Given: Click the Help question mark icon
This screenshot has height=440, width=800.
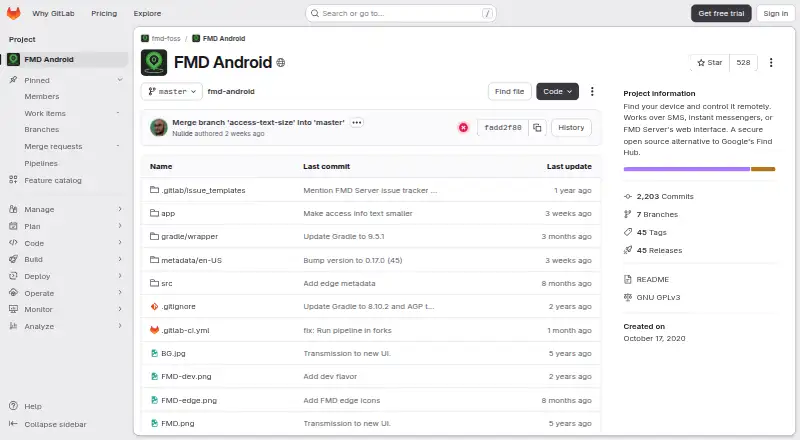Looking at the screenshot, I should coord(13,406).
